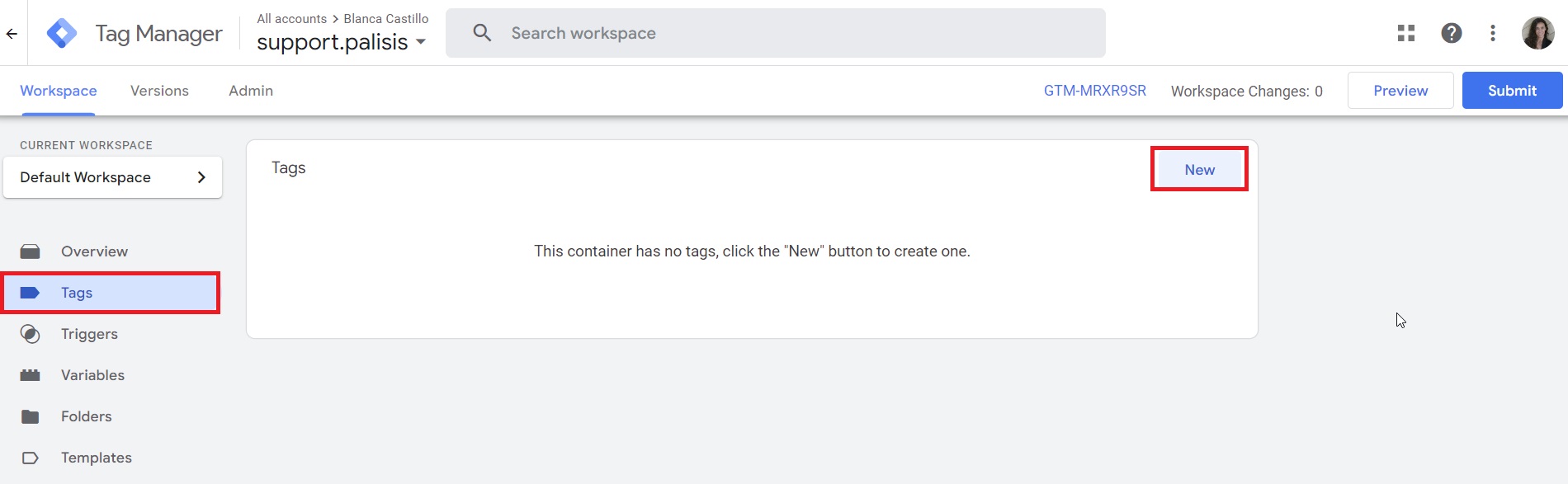Click the Tags panel heading
Screen dimensions: 1568x484
[289, 168]
